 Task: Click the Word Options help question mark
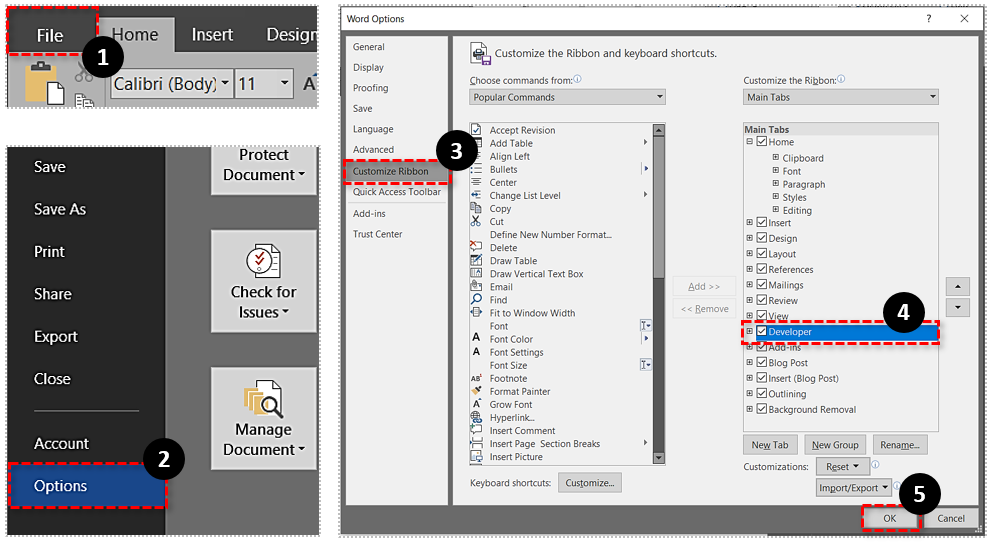[928, 19]
